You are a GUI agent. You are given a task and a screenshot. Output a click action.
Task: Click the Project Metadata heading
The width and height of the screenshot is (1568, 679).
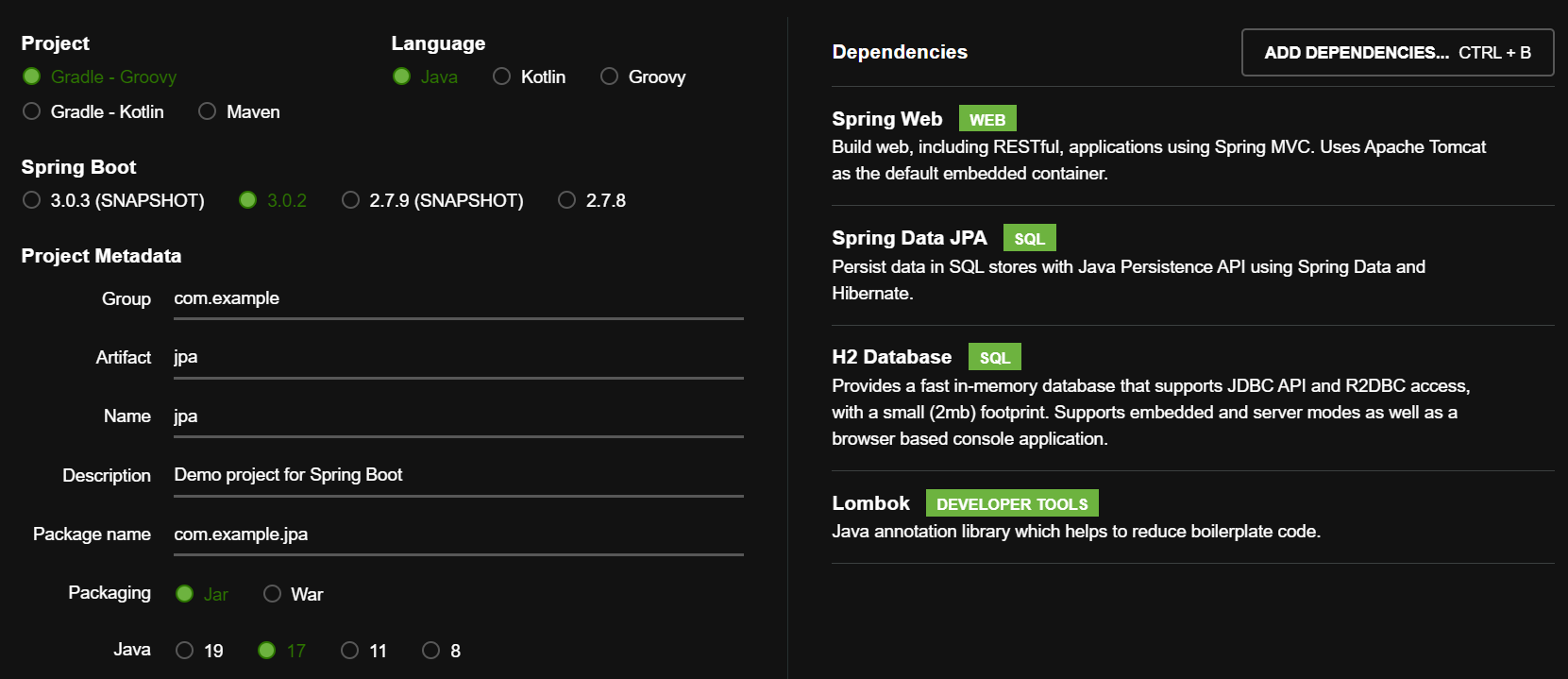click(101, 256)
